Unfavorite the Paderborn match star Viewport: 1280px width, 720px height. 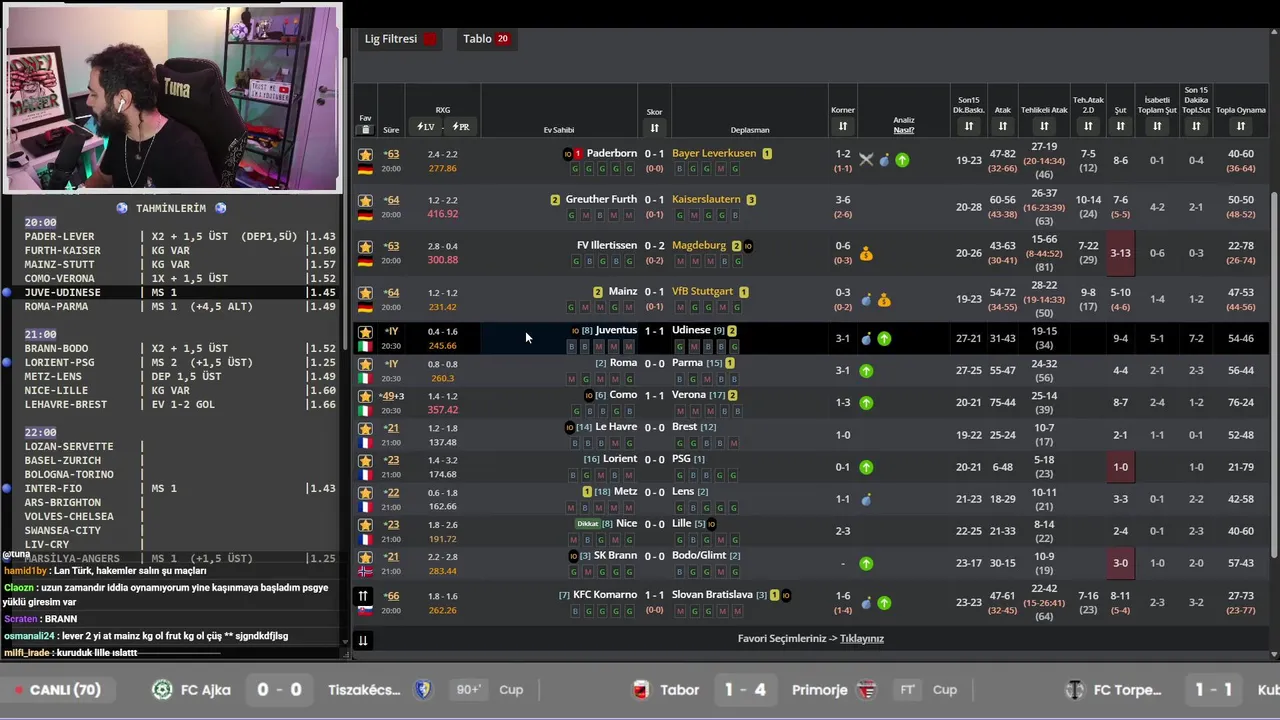point(365,155)
